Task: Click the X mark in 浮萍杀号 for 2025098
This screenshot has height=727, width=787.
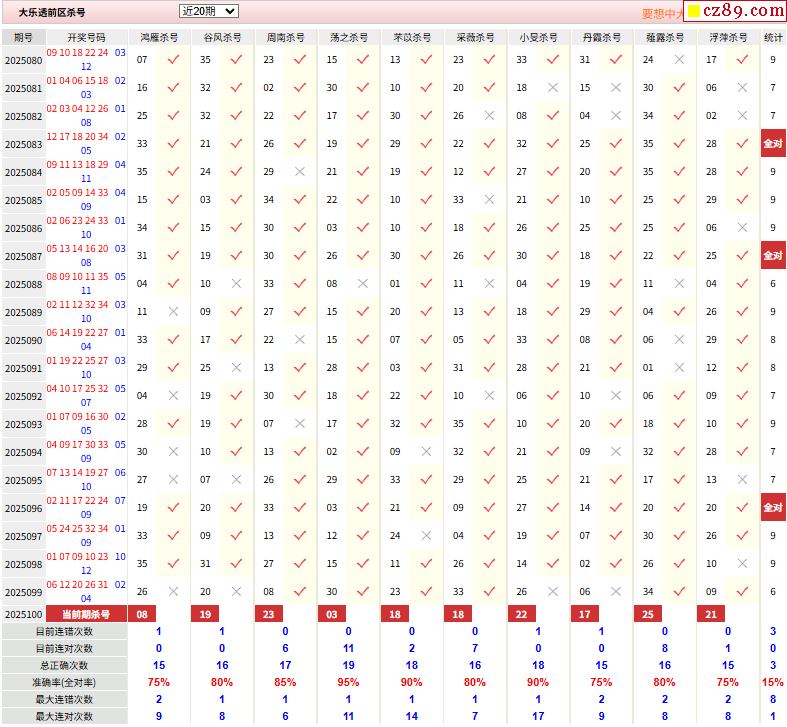Action: [x=742, y=564]
